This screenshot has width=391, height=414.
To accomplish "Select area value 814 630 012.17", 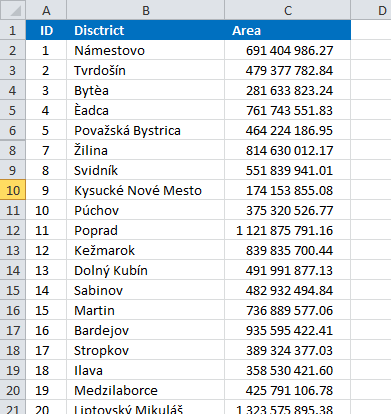I will [288, 150].
